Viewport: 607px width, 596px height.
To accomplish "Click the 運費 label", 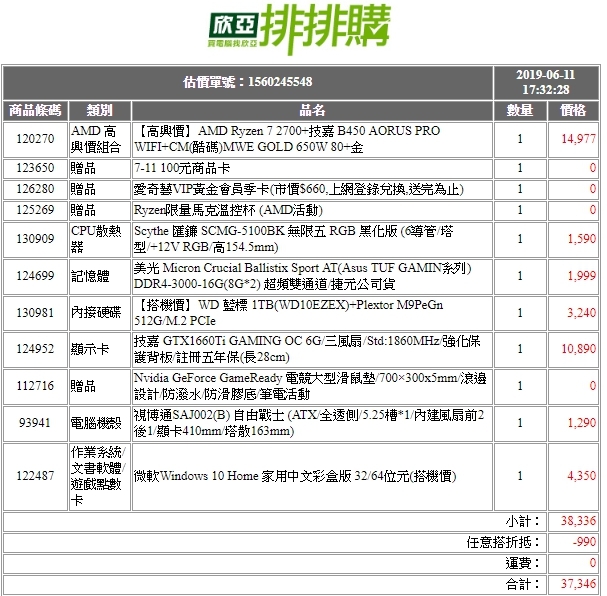I will (x=523, y=563).
